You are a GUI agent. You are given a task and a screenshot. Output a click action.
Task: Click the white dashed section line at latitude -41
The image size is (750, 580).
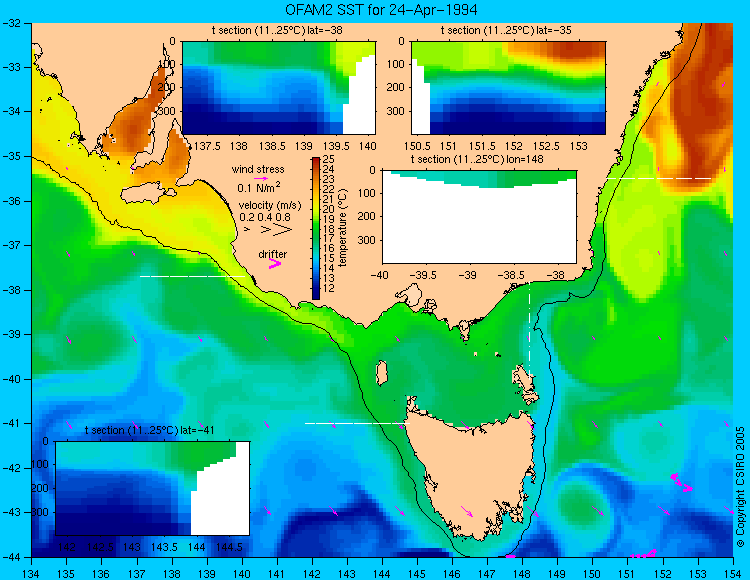[x=357, y=423]
